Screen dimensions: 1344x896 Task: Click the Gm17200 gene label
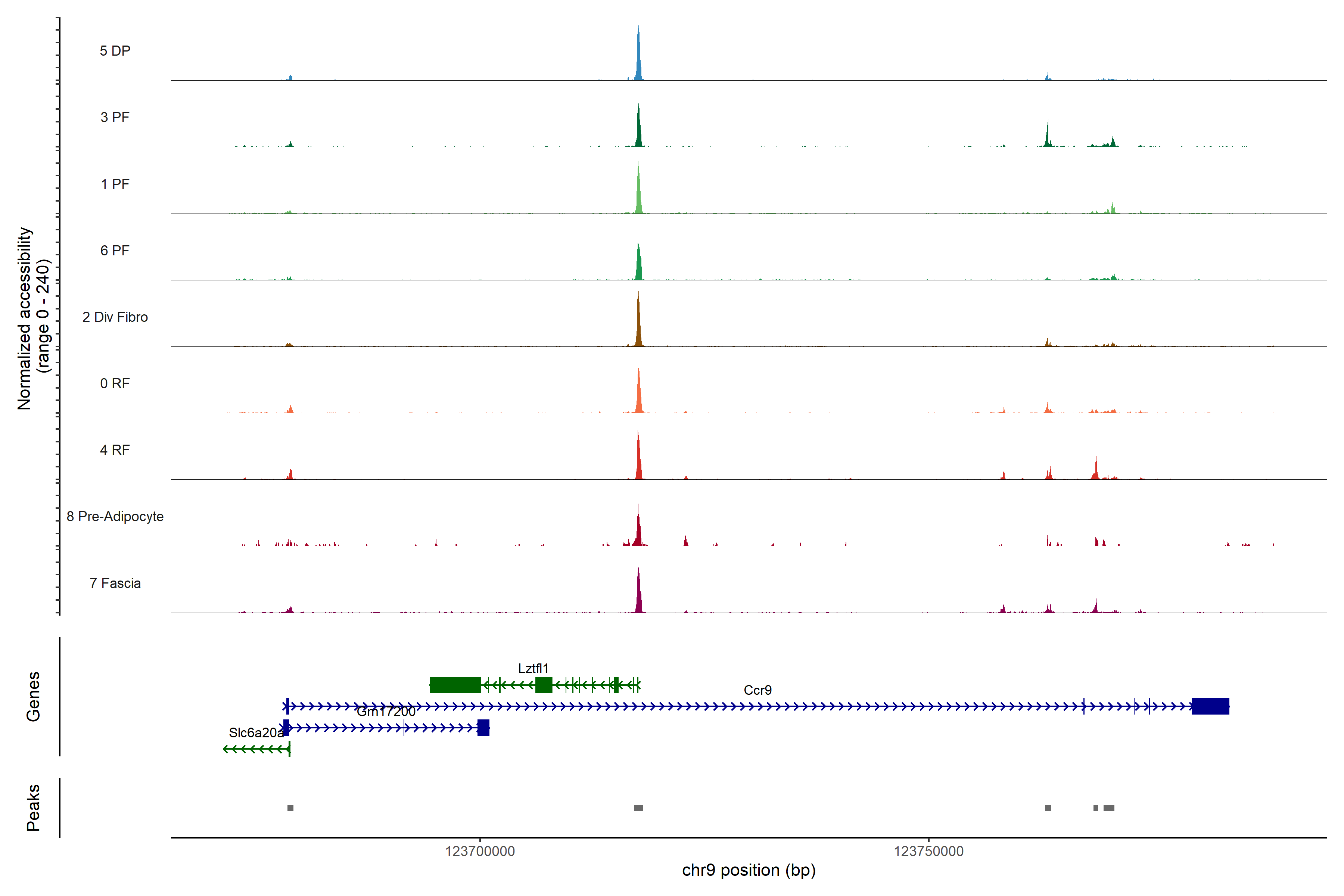[x=386, y=712]
